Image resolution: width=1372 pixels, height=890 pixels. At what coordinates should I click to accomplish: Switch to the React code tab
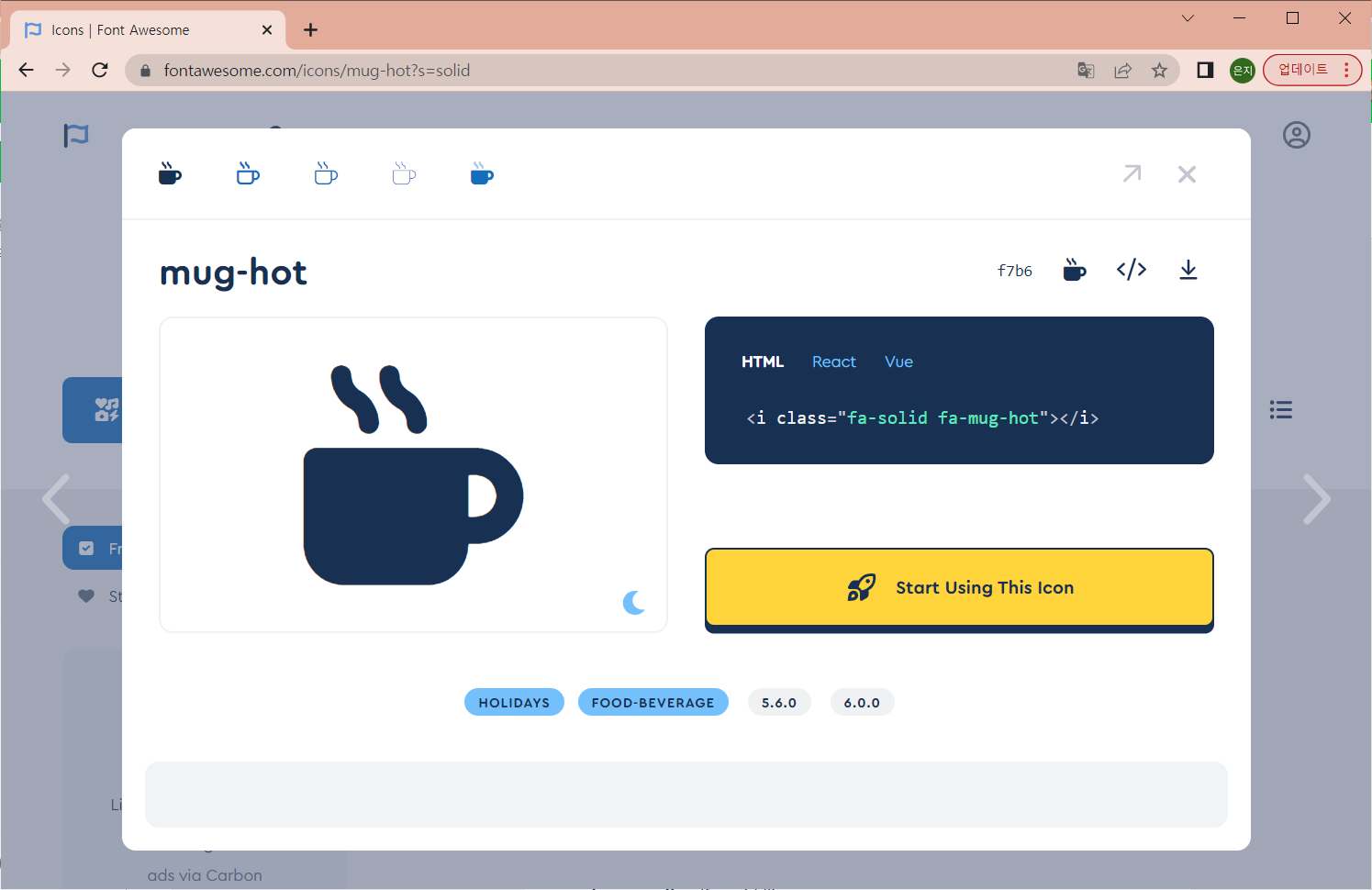pos(834,362)
